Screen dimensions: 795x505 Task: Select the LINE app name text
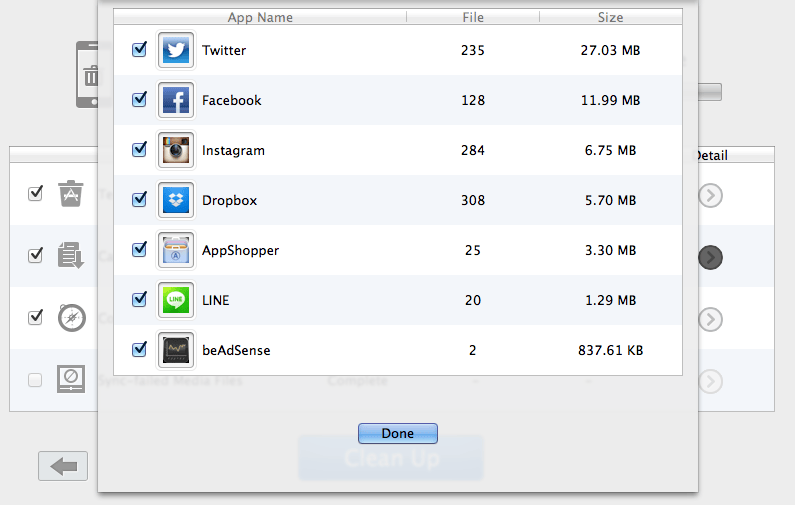coord(215,300)
